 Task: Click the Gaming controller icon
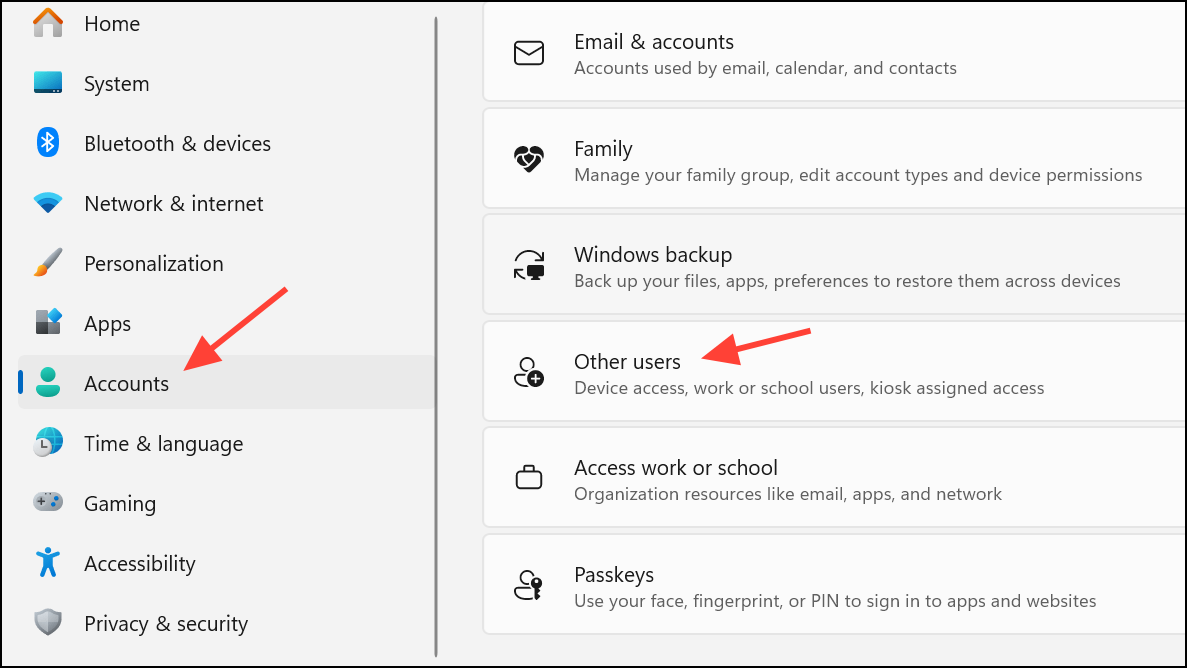tap(48, 503)
